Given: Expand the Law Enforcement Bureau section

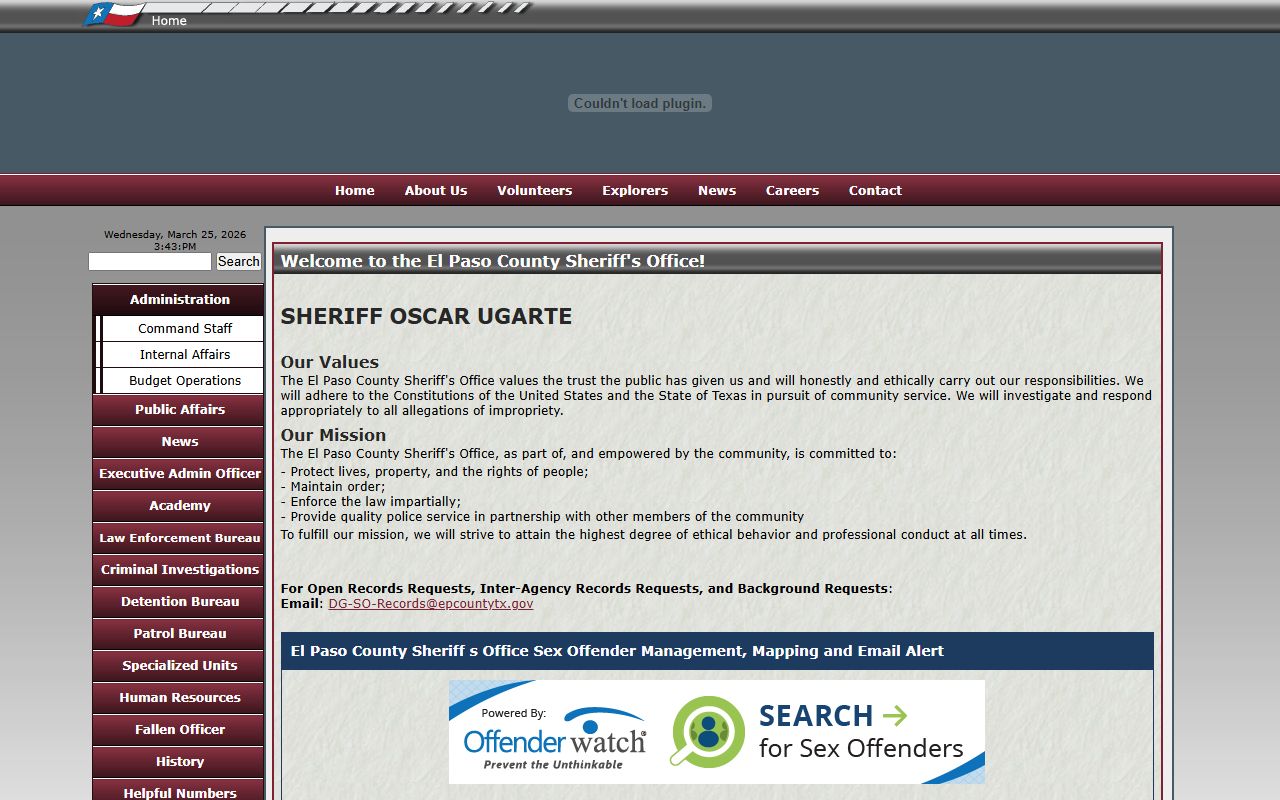Looking at the screenshot, I should coord(179,538).
